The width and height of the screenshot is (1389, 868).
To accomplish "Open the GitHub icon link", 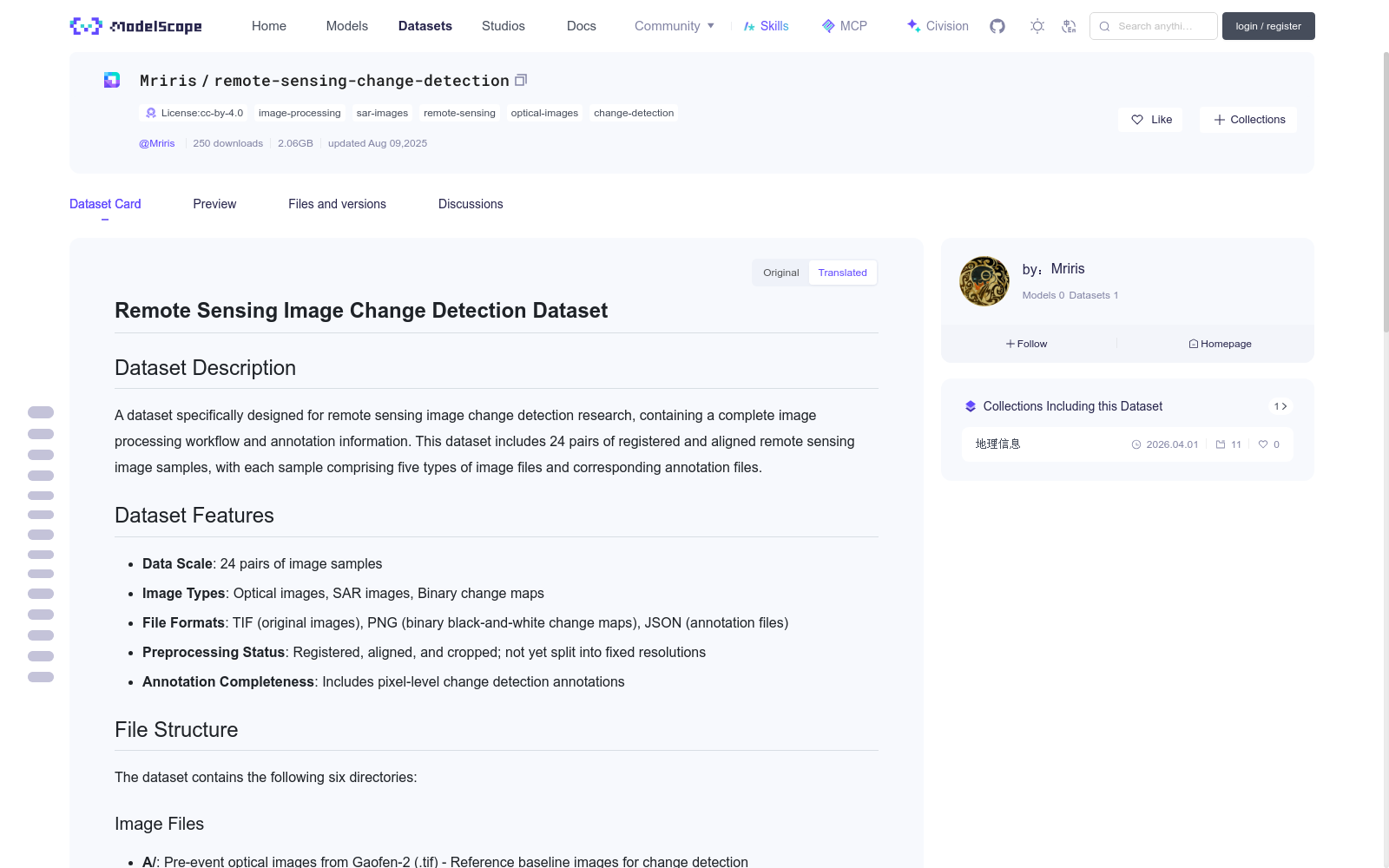I will pyautogui.click(x=997, y=26).
